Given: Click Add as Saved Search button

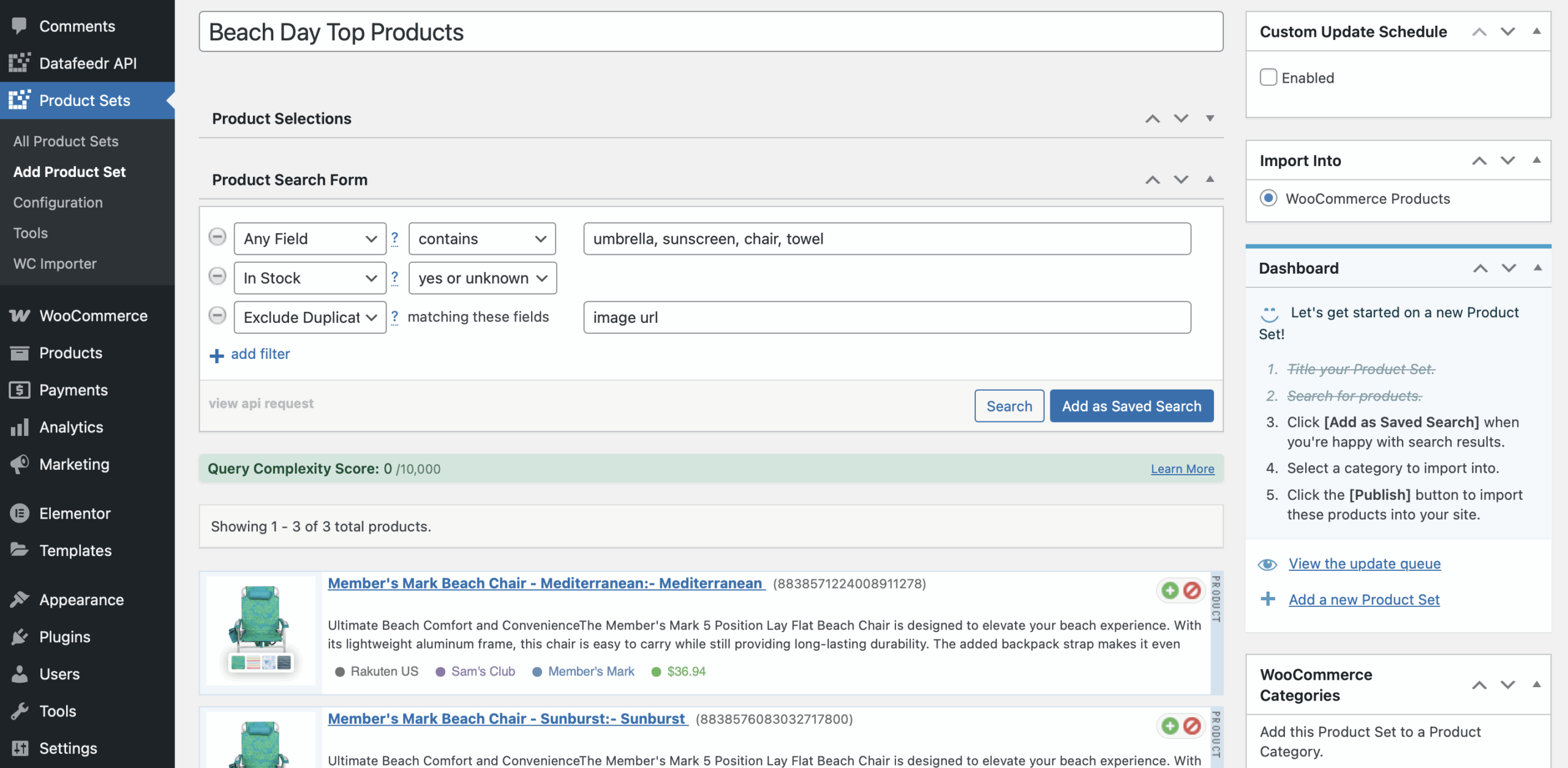Looking at the screenshot, I should click(x=1131, y=405).
